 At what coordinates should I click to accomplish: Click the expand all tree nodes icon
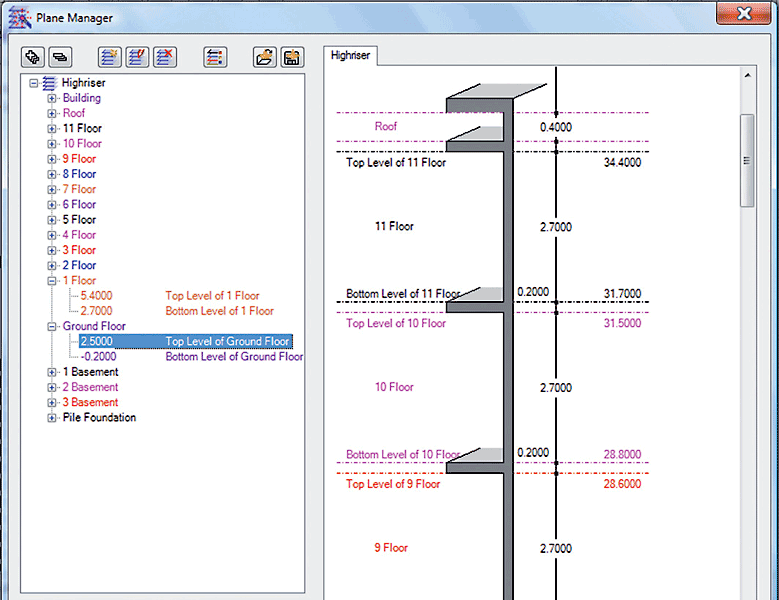pos(33,57)
